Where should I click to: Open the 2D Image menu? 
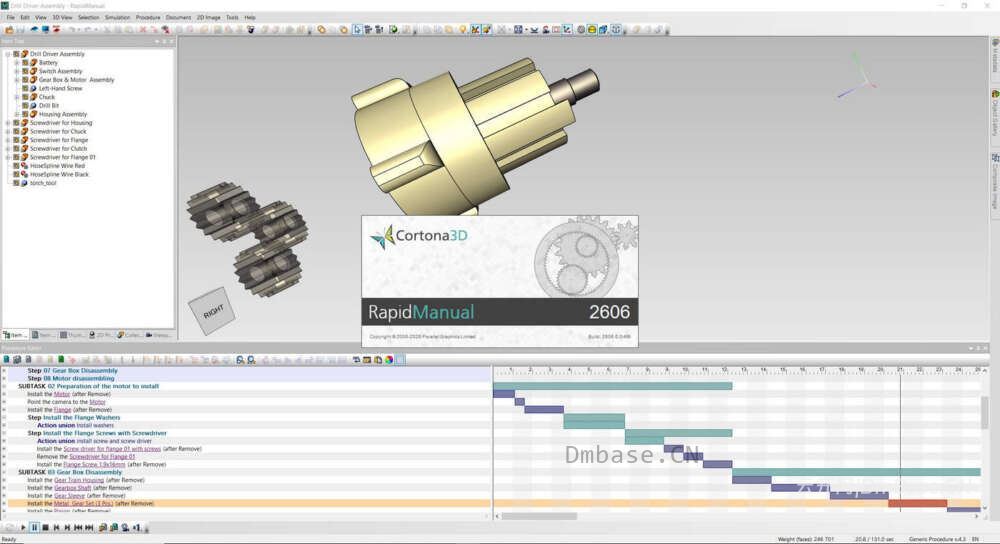209,17
